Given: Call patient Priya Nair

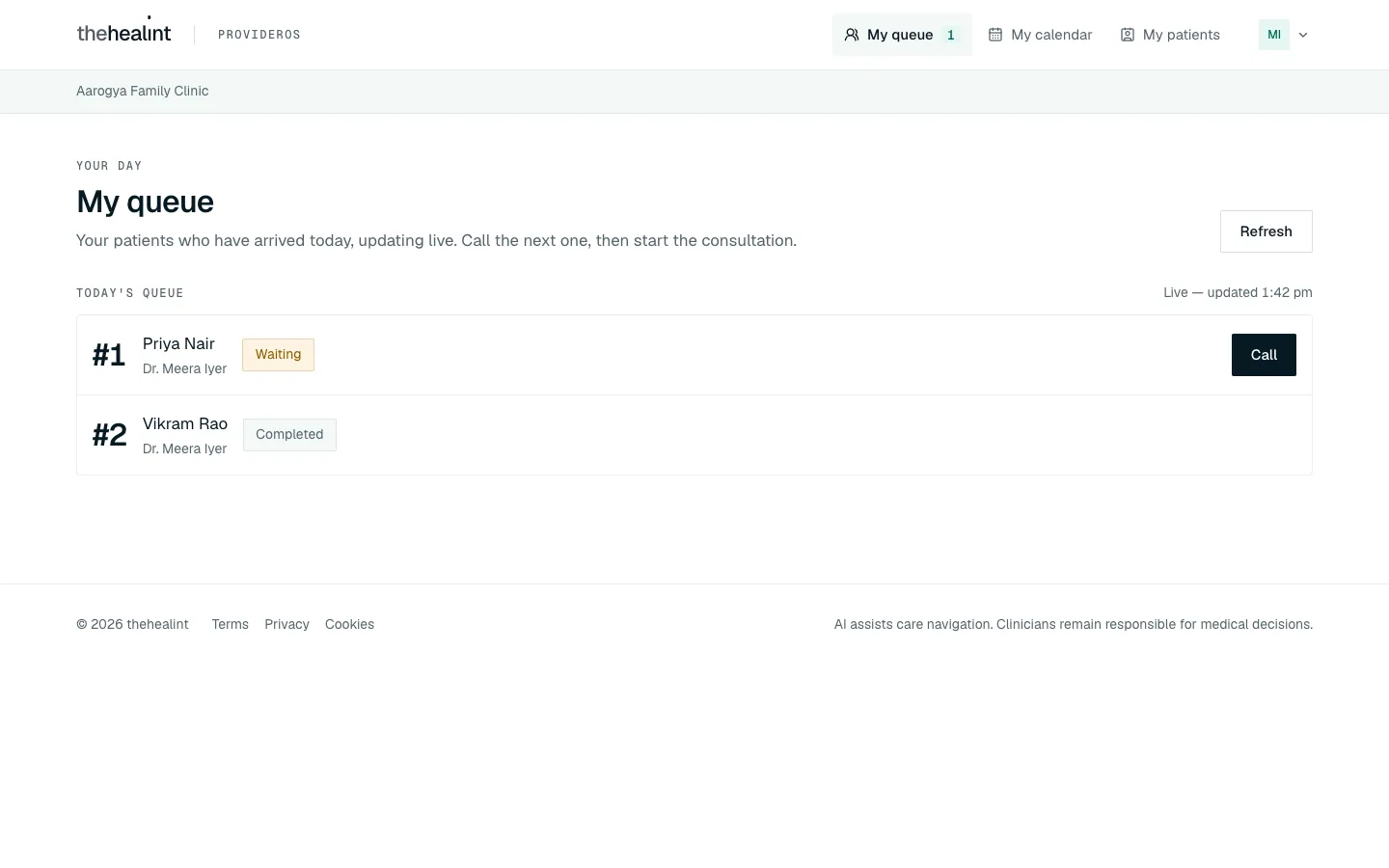Looking at the screenshot, I should point(1264,355).
